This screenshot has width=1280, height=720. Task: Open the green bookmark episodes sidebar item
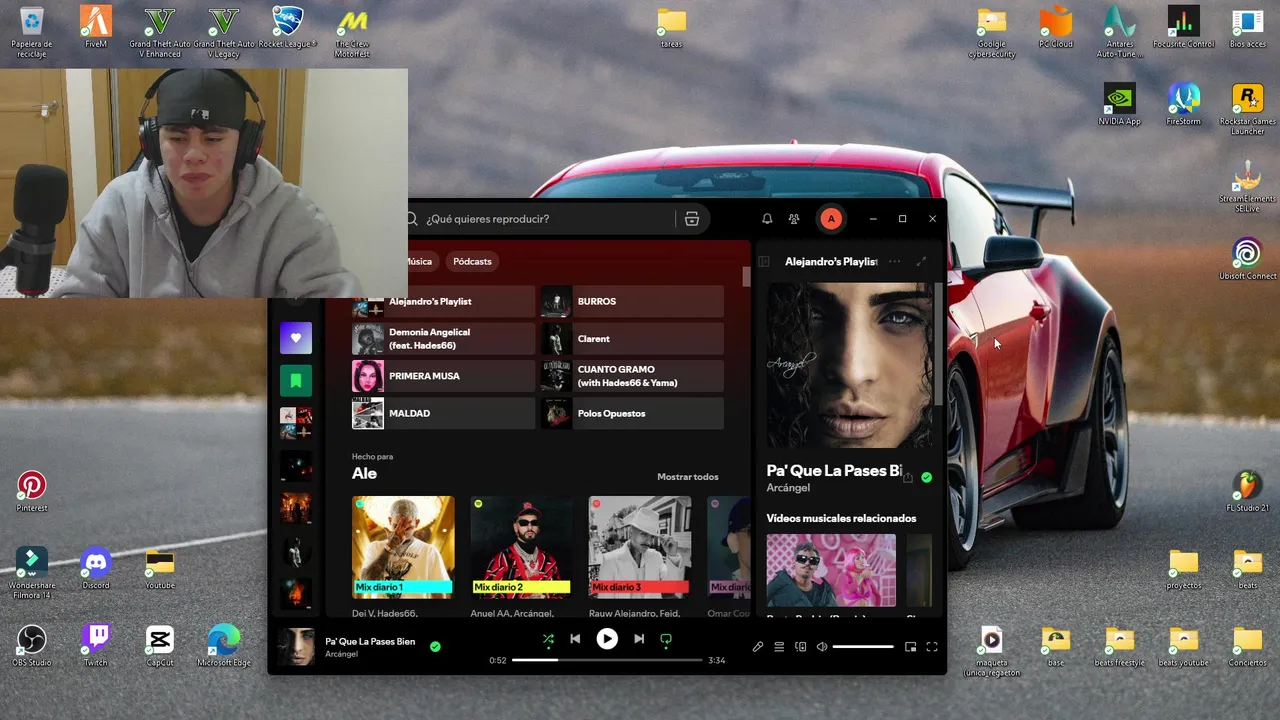296,381
